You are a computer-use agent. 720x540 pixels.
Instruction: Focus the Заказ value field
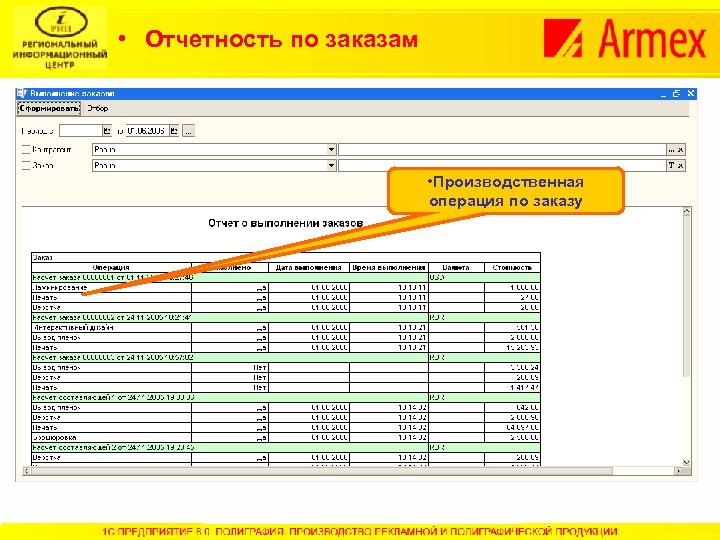(502, 166)
